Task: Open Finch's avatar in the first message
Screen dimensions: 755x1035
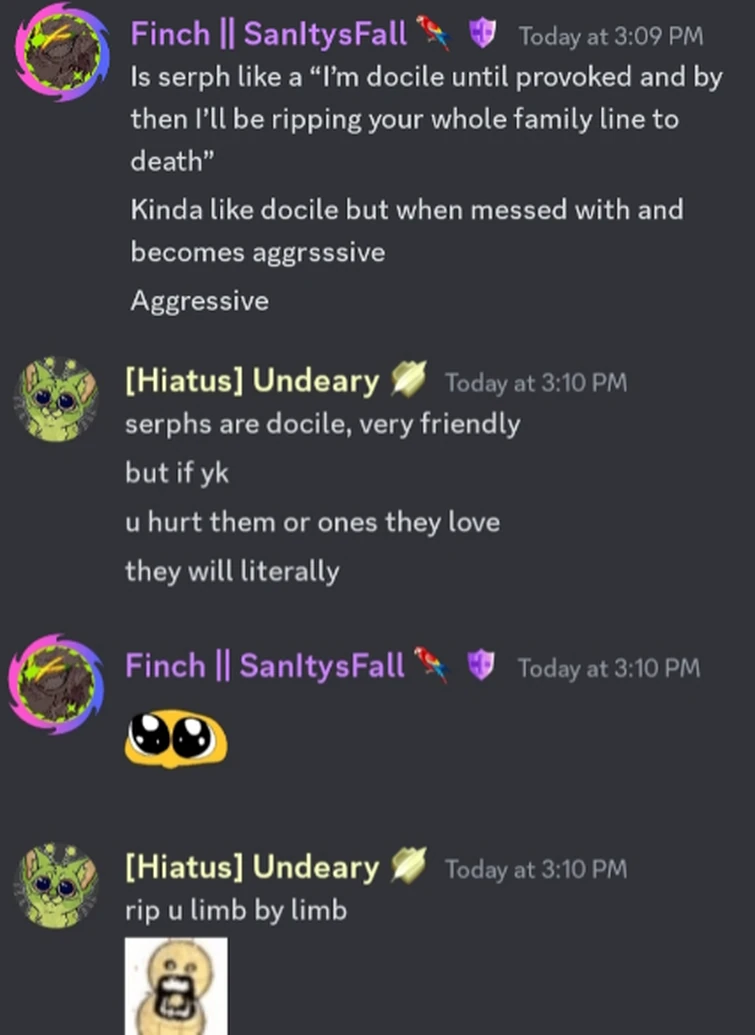Action: click(x=62, y=51)
